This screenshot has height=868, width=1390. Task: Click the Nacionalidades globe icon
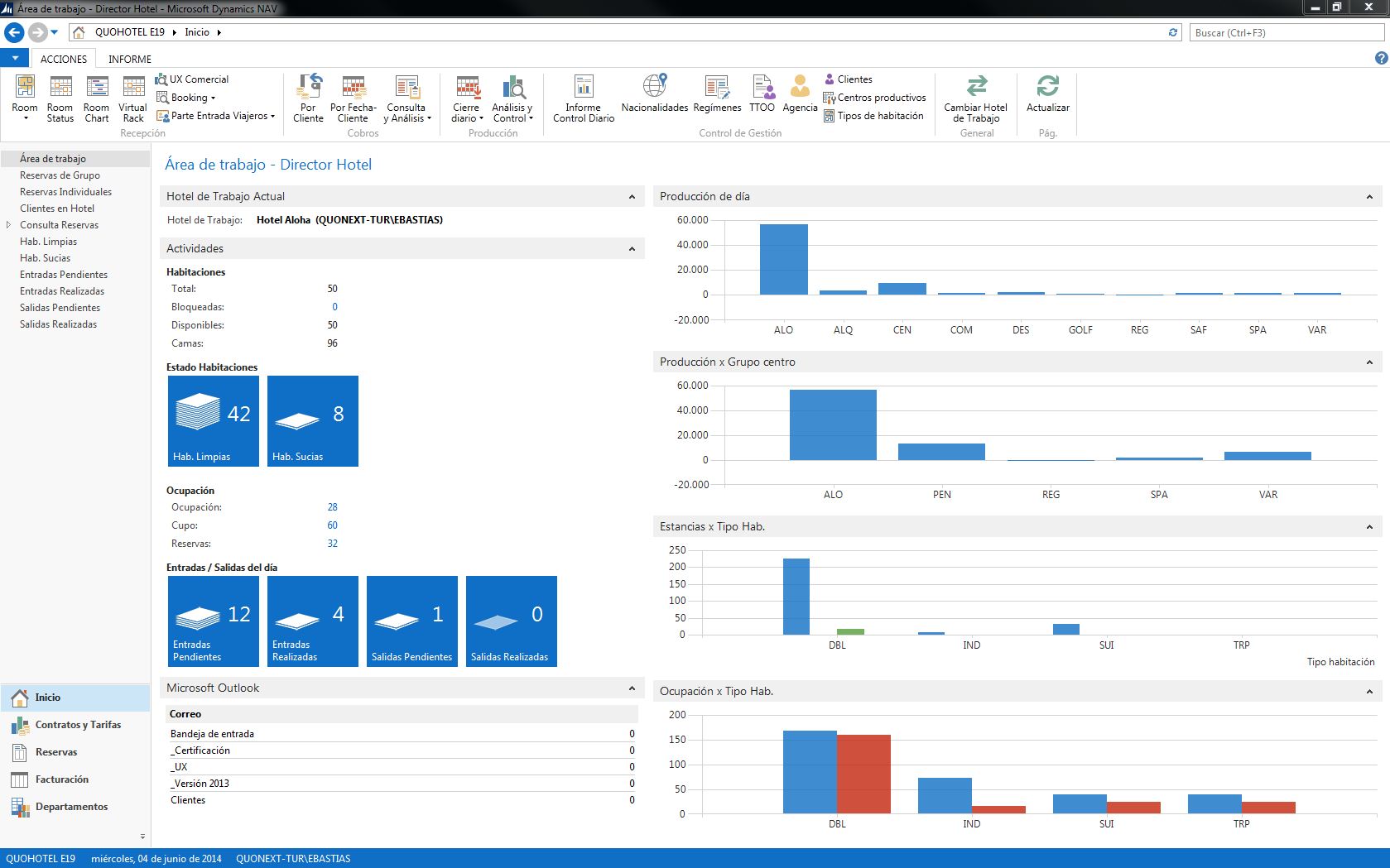[x=655, y=86]
